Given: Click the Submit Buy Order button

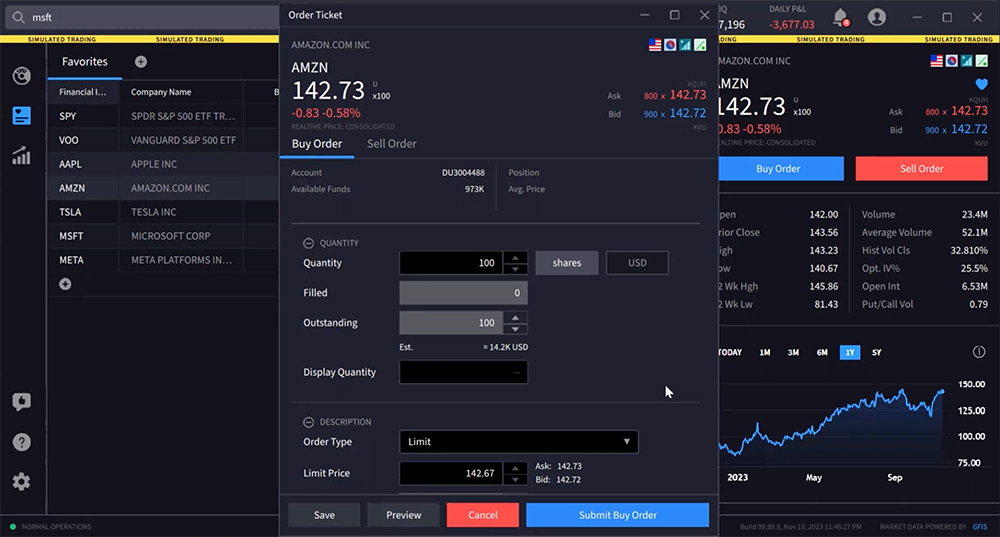Looking at the screenshot, I should [x=617, y=515].
